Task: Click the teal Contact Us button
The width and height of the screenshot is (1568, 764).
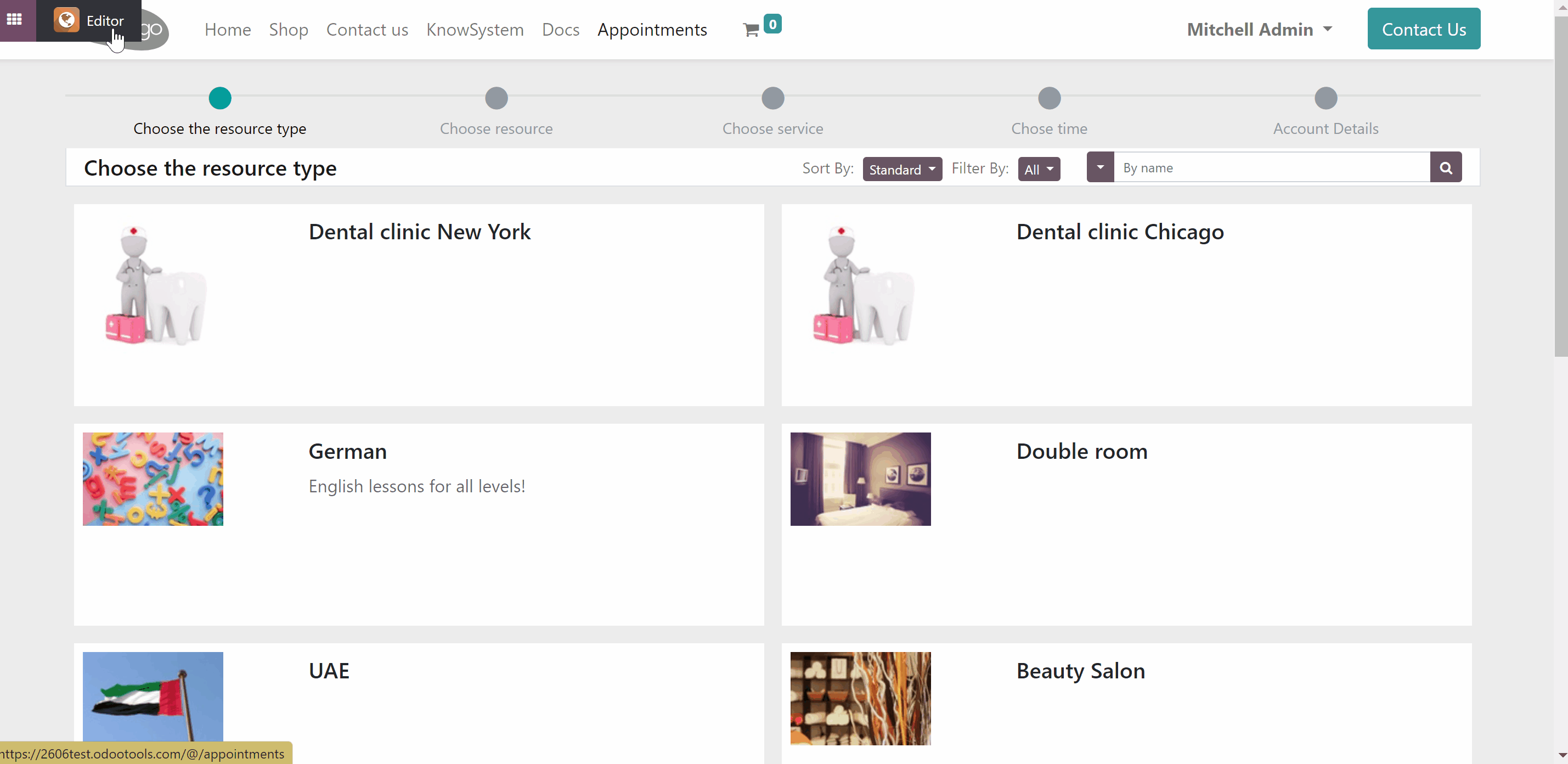Action: 1424,29
